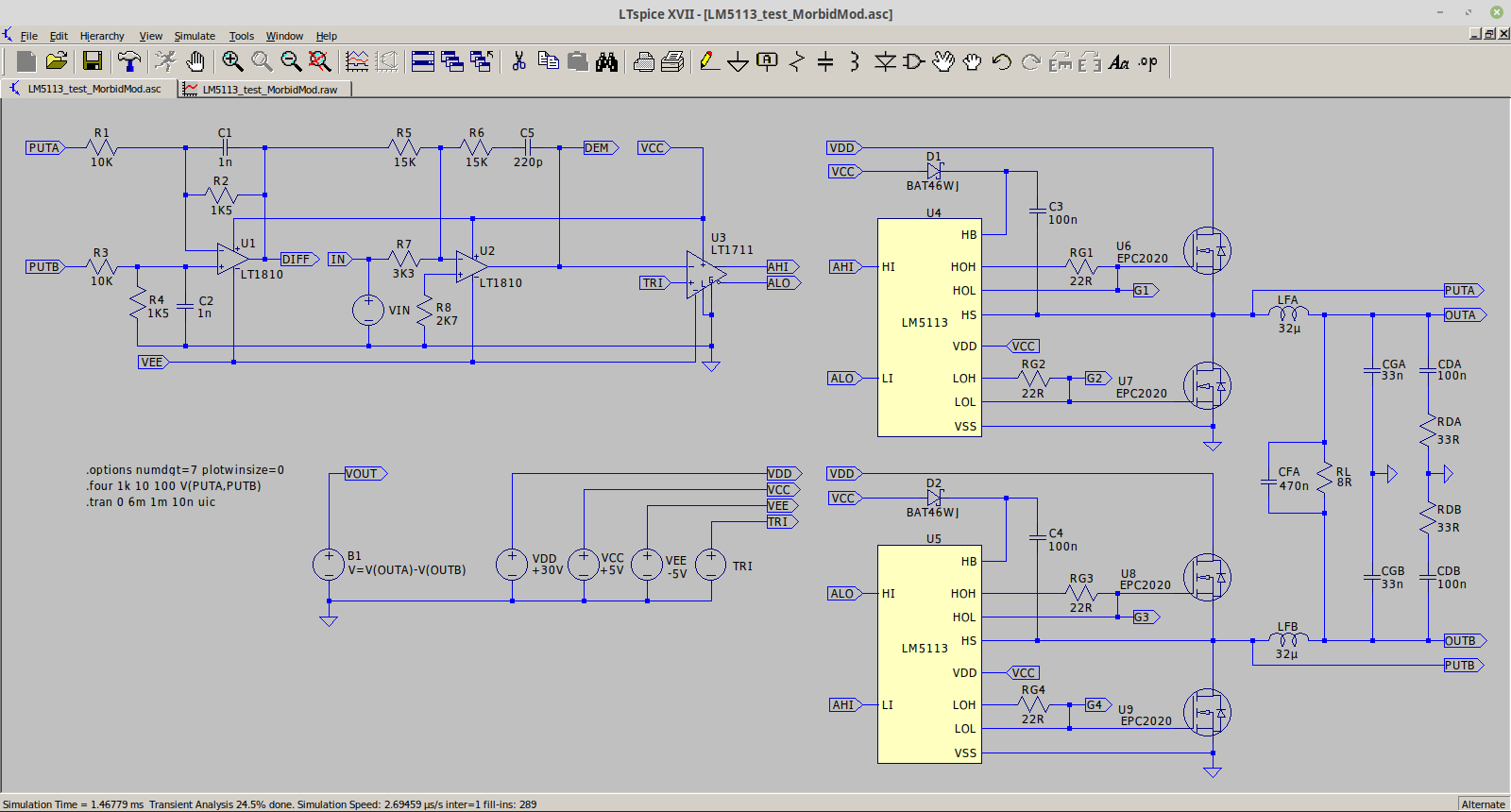Select the Label Net tool
Viewport: 1511px width, 812px height.
point(768,61)
